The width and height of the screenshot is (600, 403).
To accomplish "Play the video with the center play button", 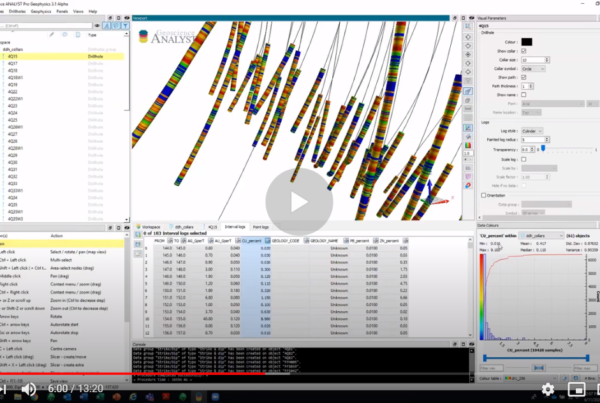I will click(298, 201).
